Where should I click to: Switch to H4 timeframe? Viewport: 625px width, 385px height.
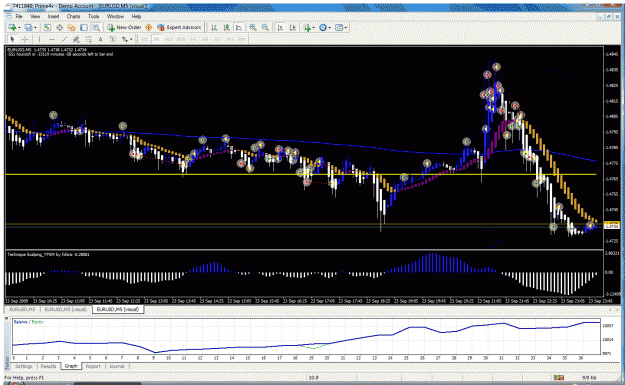click(x=205, y=39)
